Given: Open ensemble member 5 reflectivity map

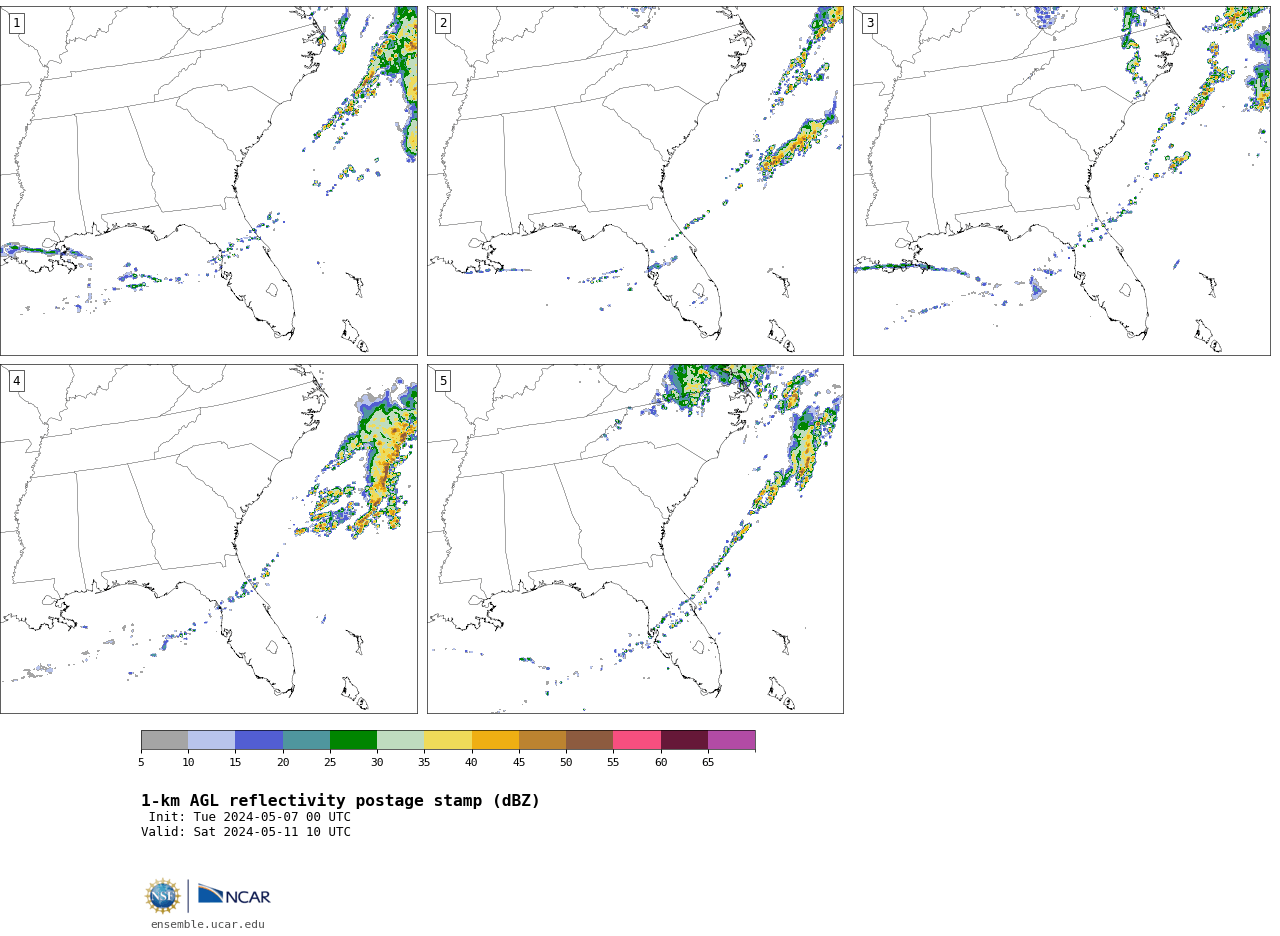Looking at the screenshot, I should pos(635,539).
